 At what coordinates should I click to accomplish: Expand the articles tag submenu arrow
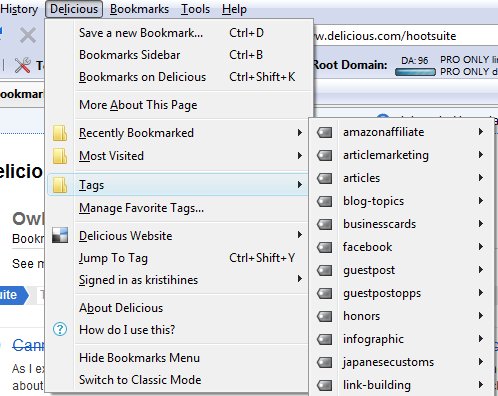(x=481, y=178)
